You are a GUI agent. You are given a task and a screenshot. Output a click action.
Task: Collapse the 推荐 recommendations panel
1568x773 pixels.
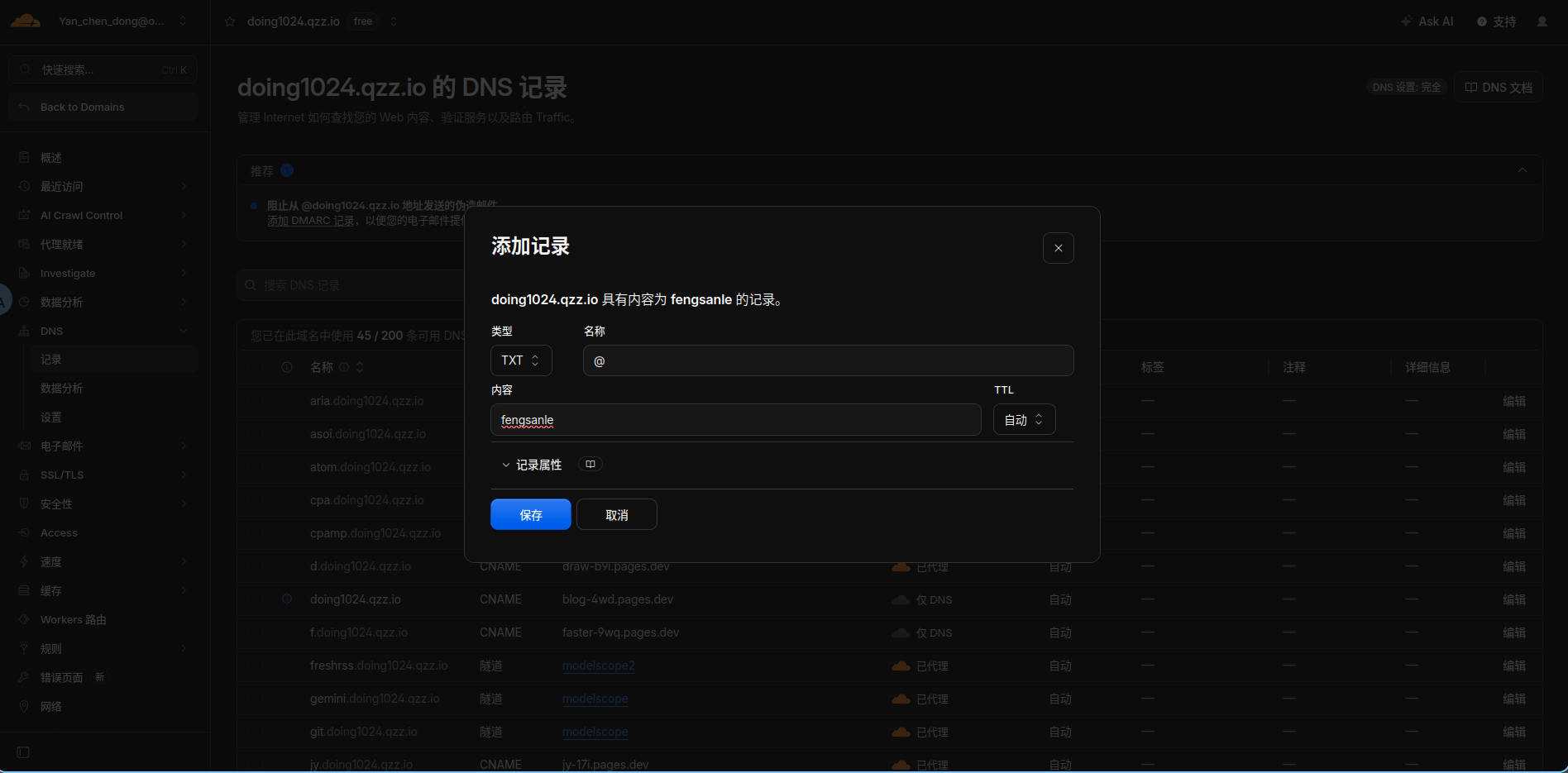click(1523, 170)
